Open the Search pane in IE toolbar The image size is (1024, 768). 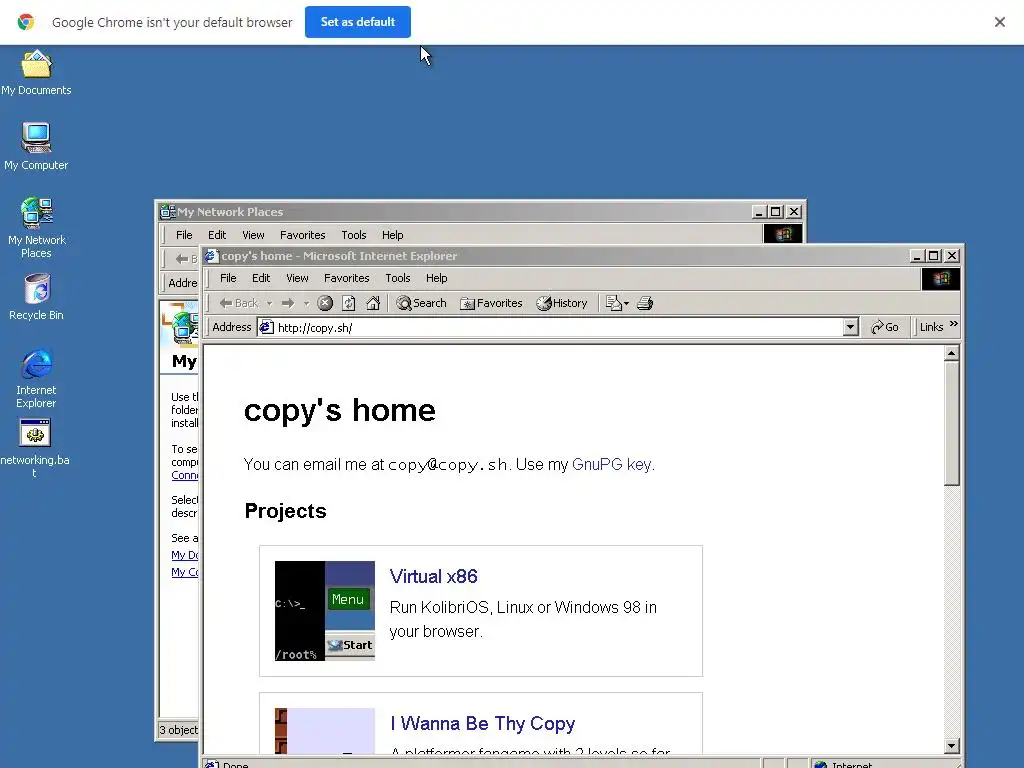pyautogui.click(x=422, y=303)
